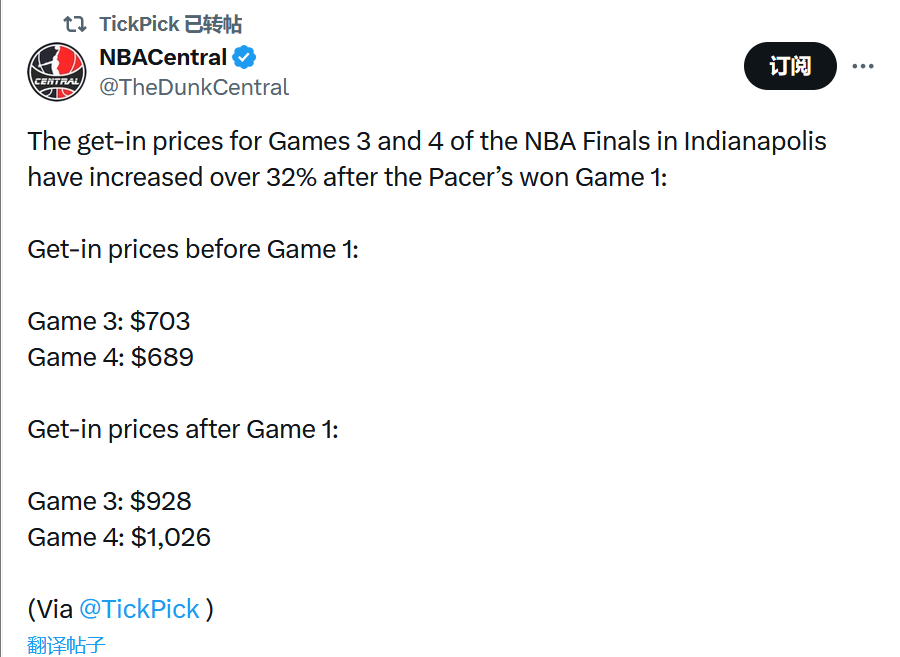Click the 'Game 4: $689' line
900x657 pixels.
coord(110,357)
